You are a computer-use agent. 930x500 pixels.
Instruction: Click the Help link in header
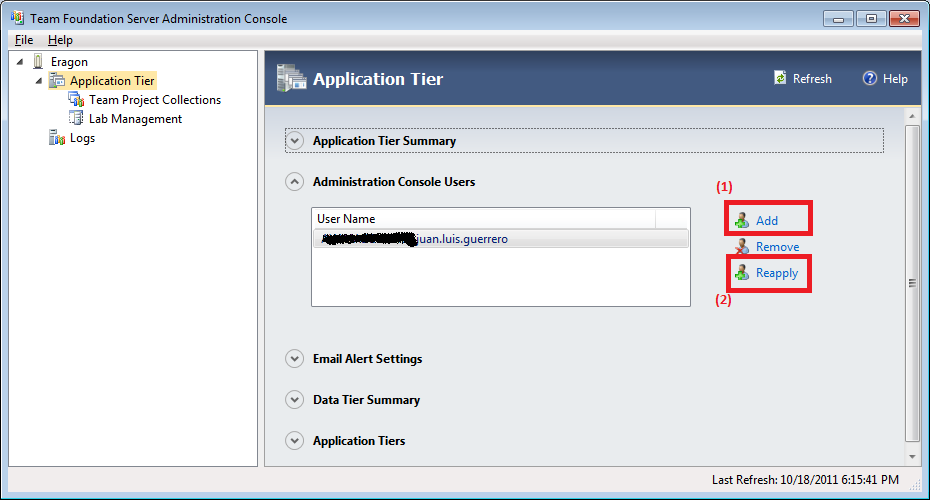click(895, 78)
